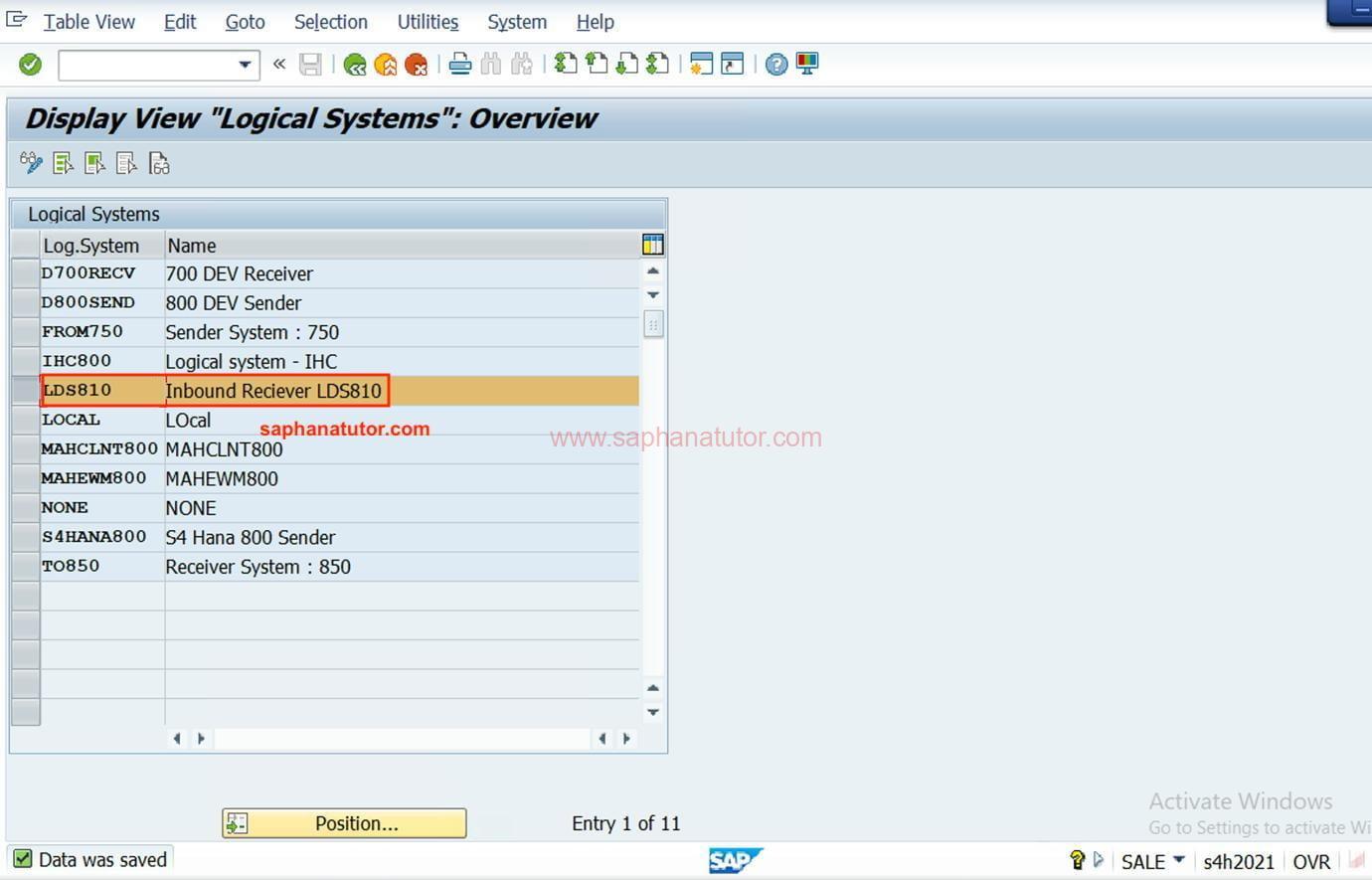Click the Generate Shortcut icon
This screenshot has height=880, width=1372.
click(x=733, y=65)
